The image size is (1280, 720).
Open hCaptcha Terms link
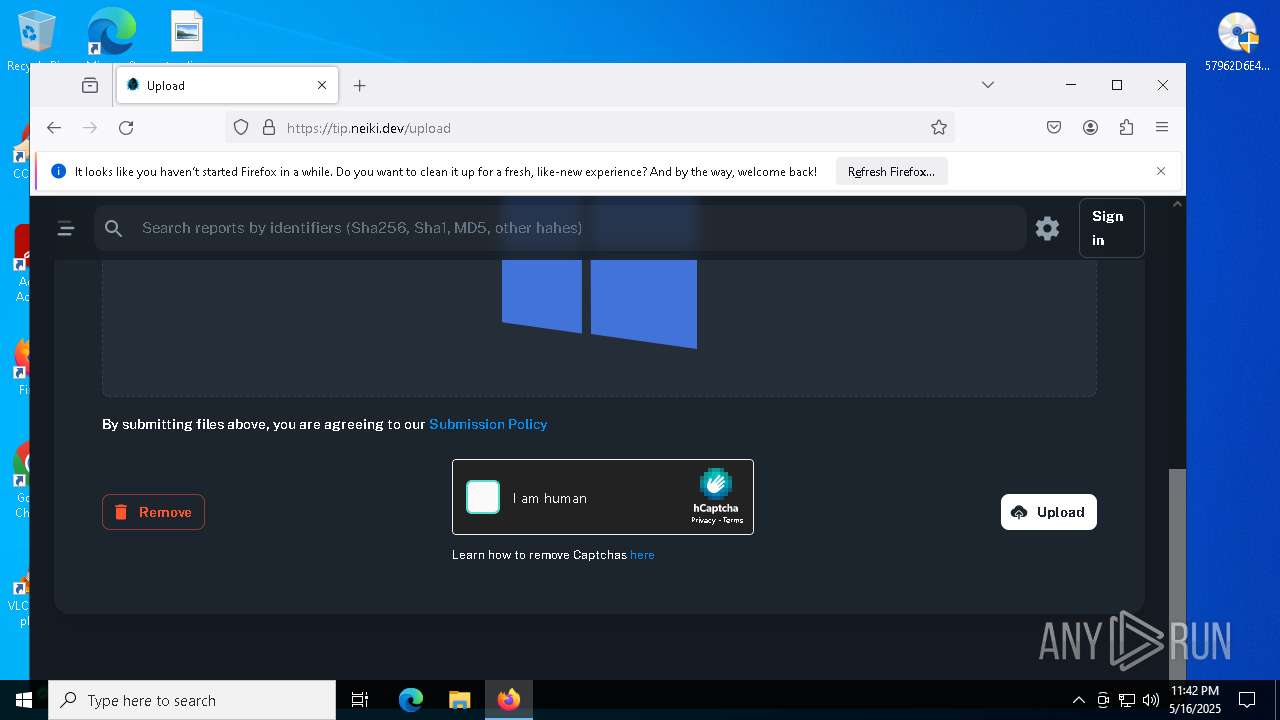(x=733, y=520)
